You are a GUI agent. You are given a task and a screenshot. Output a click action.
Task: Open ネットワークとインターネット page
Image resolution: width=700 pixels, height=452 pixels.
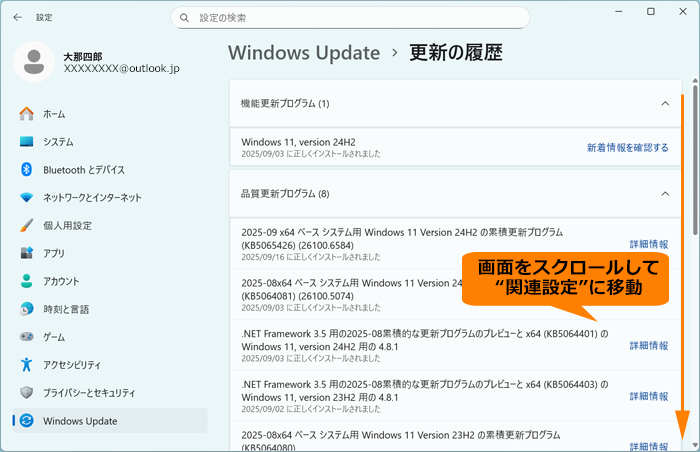(110, 197)
